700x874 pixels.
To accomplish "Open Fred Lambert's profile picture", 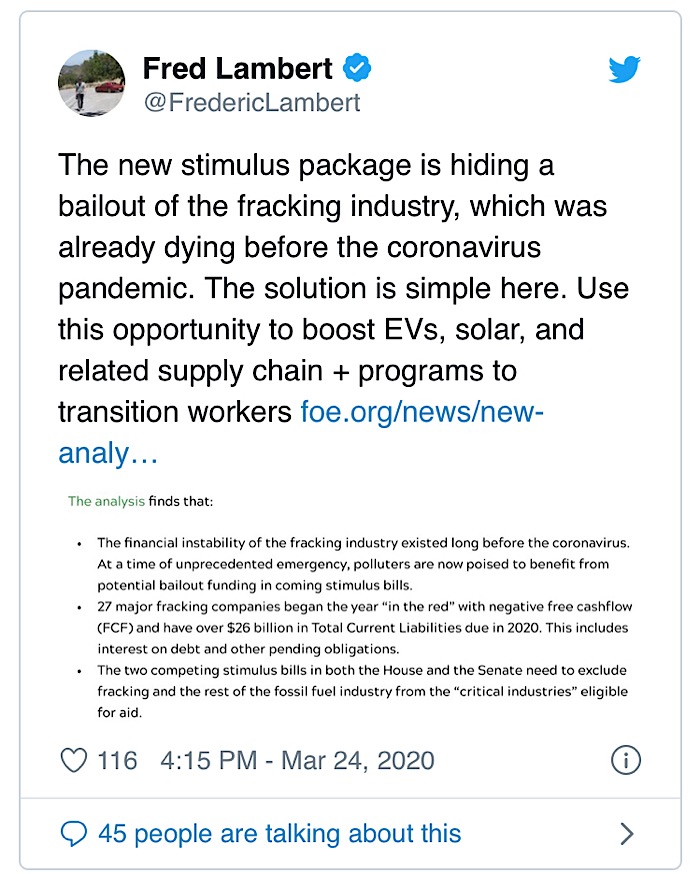I will click(92, 84).
